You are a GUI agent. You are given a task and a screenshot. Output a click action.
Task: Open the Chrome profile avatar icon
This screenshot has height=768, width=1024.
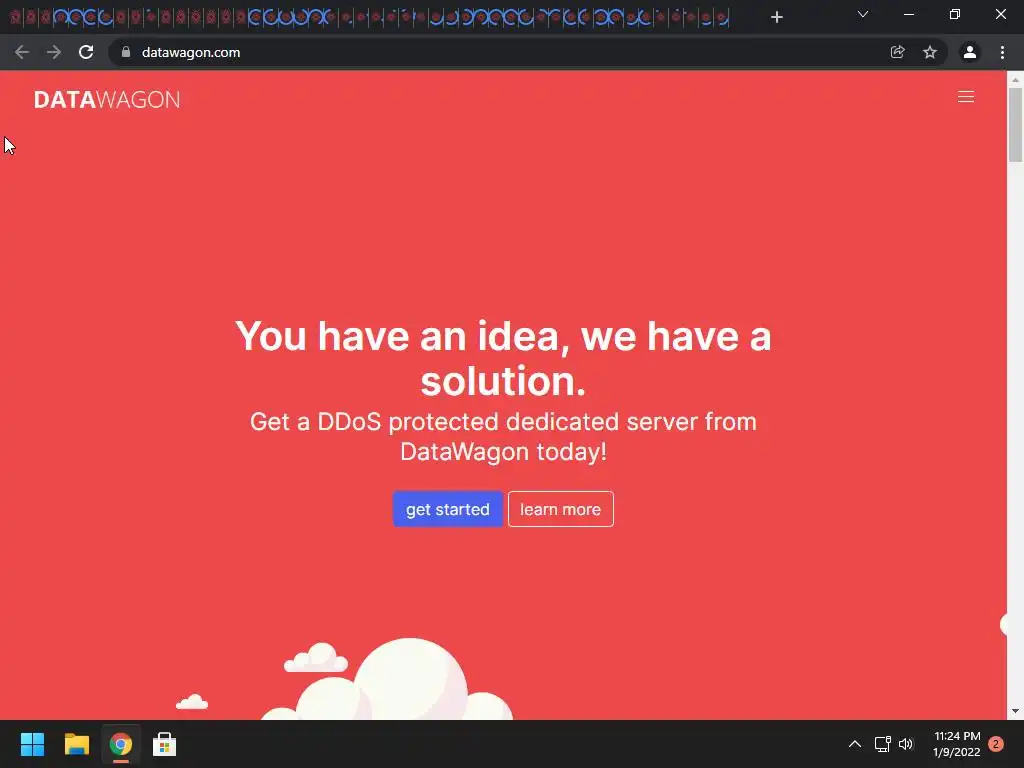(x=969, y=52)
